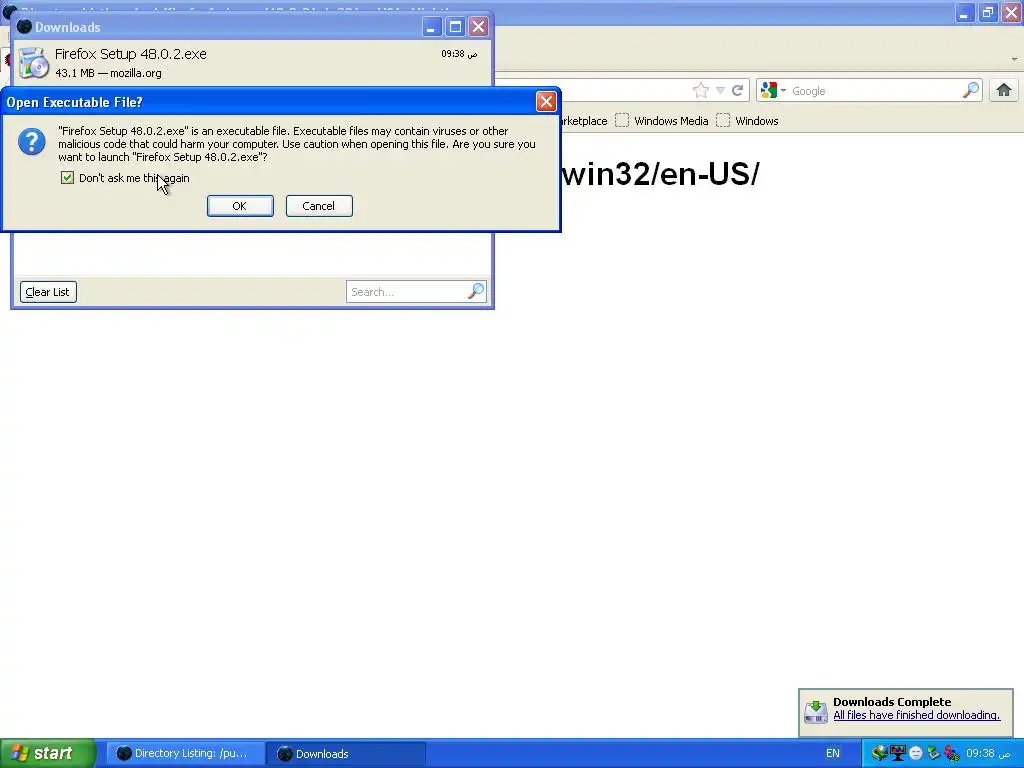Close the main browser window
Viewport: 1024px width, 768px height.
1011,12
